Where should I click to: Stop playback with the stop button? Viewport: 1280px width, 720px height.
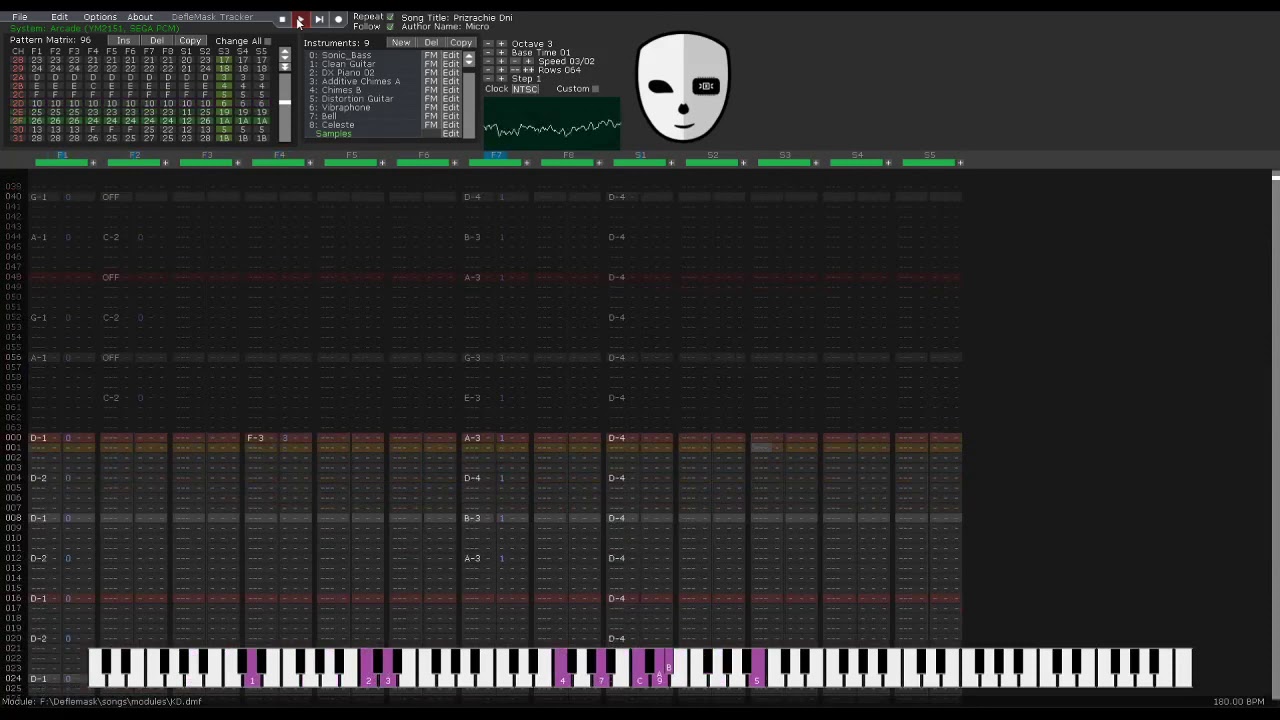(282, 19)
